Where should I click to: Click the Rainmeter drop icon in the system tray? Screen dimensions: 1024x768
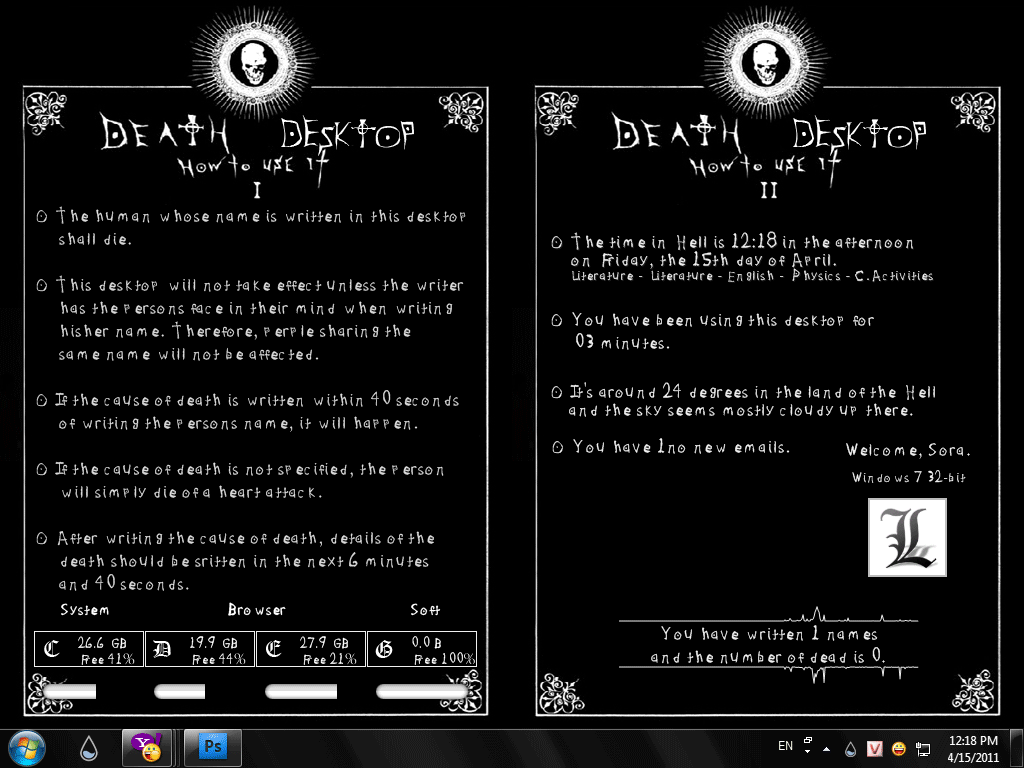pyautogui.click(x=850, y=748)
